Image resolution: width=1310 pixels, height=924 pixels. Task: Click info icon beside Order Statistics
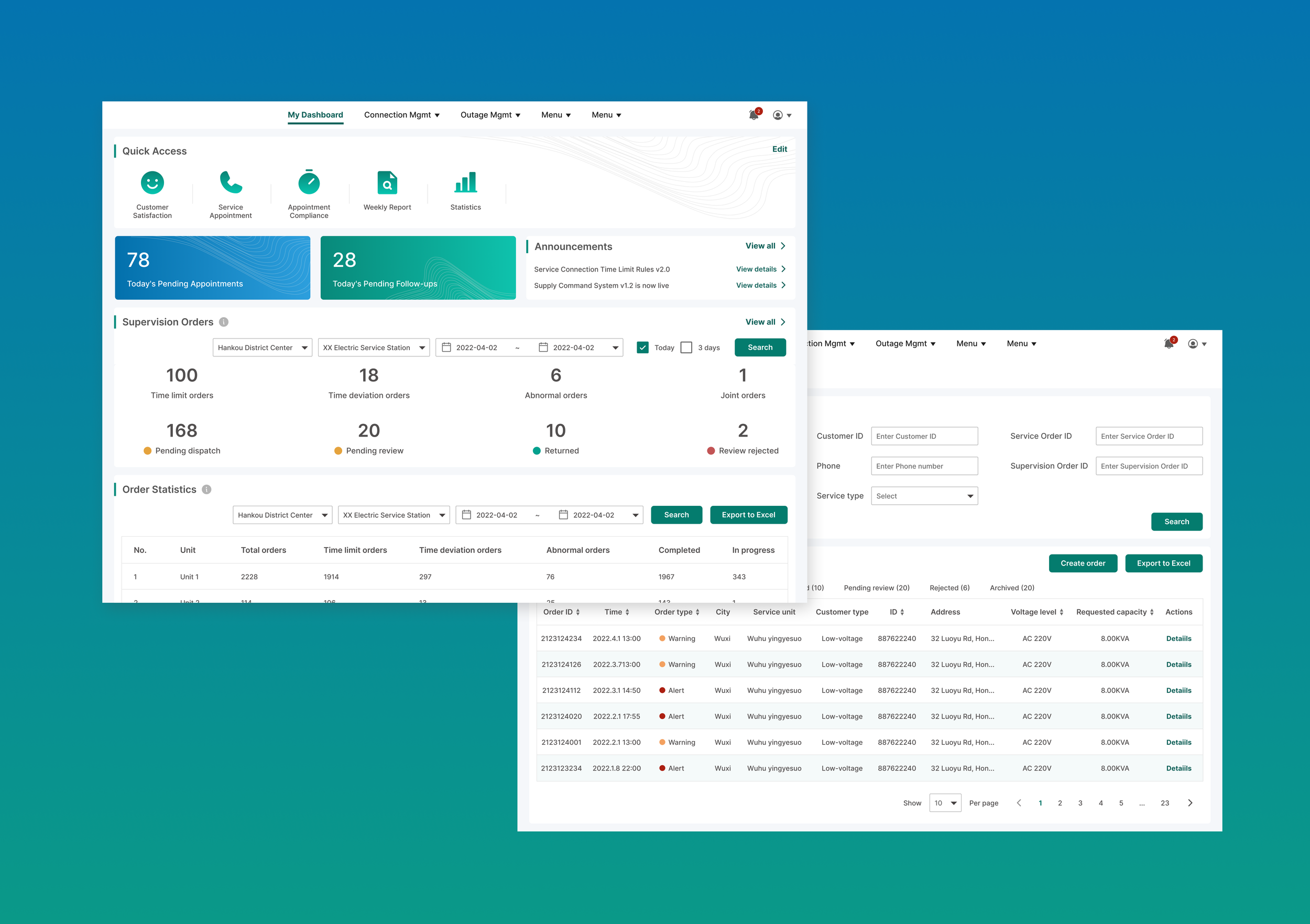206,490
